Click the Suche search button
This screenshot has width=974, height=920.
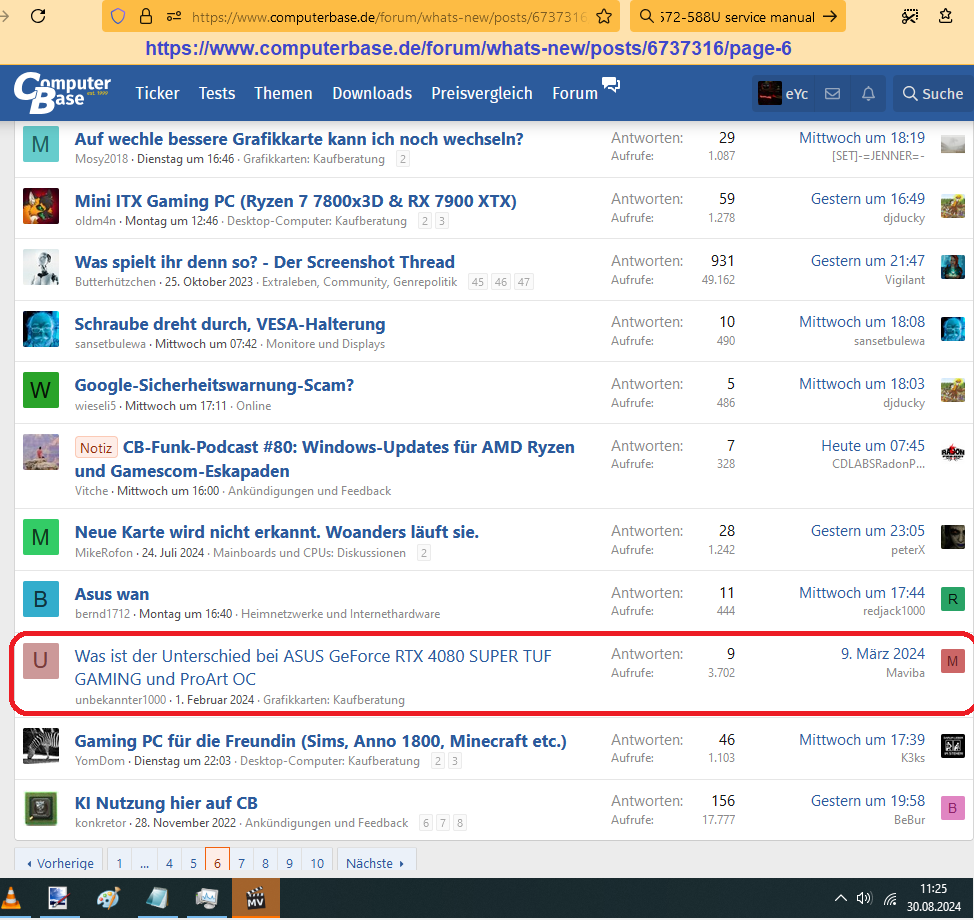(x=933, y=94)
